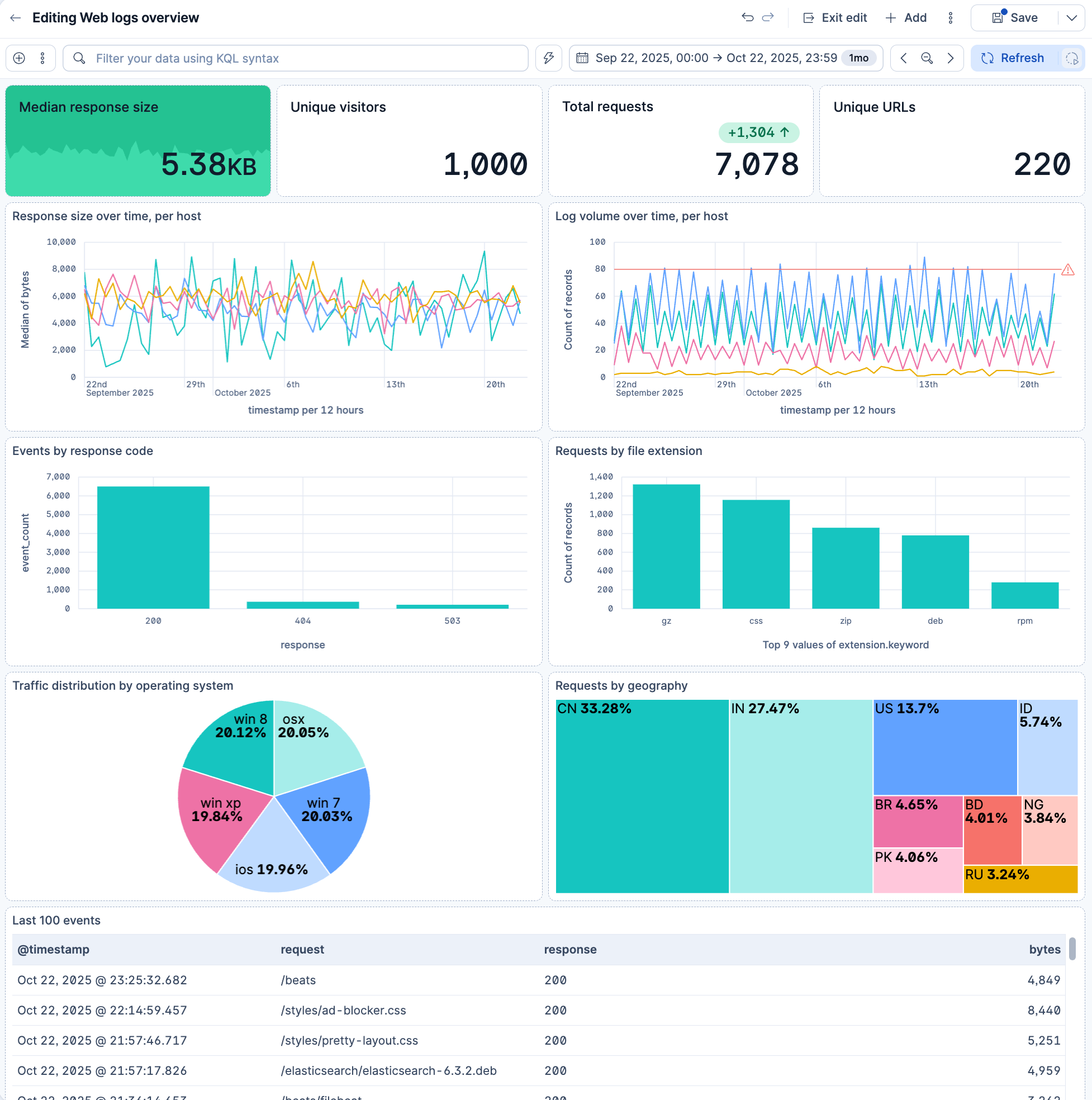Sort by the response column header
This screenshot has width=1092, height=1100.
[x=570, y=949]
